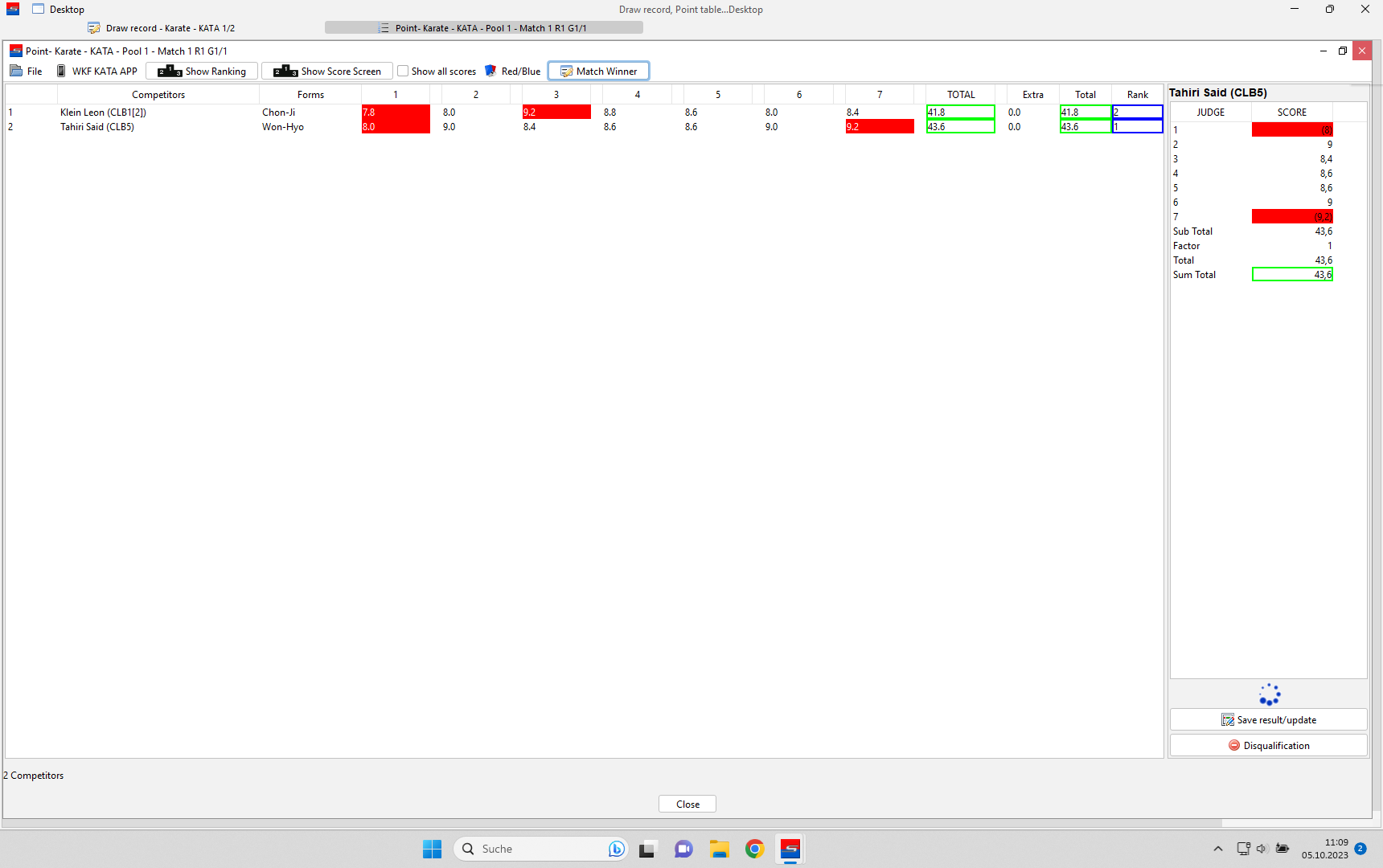1383x868 pixels.
Task: Click the Match Winner icon
Action: pyautogui.click(x=566, y=71)
